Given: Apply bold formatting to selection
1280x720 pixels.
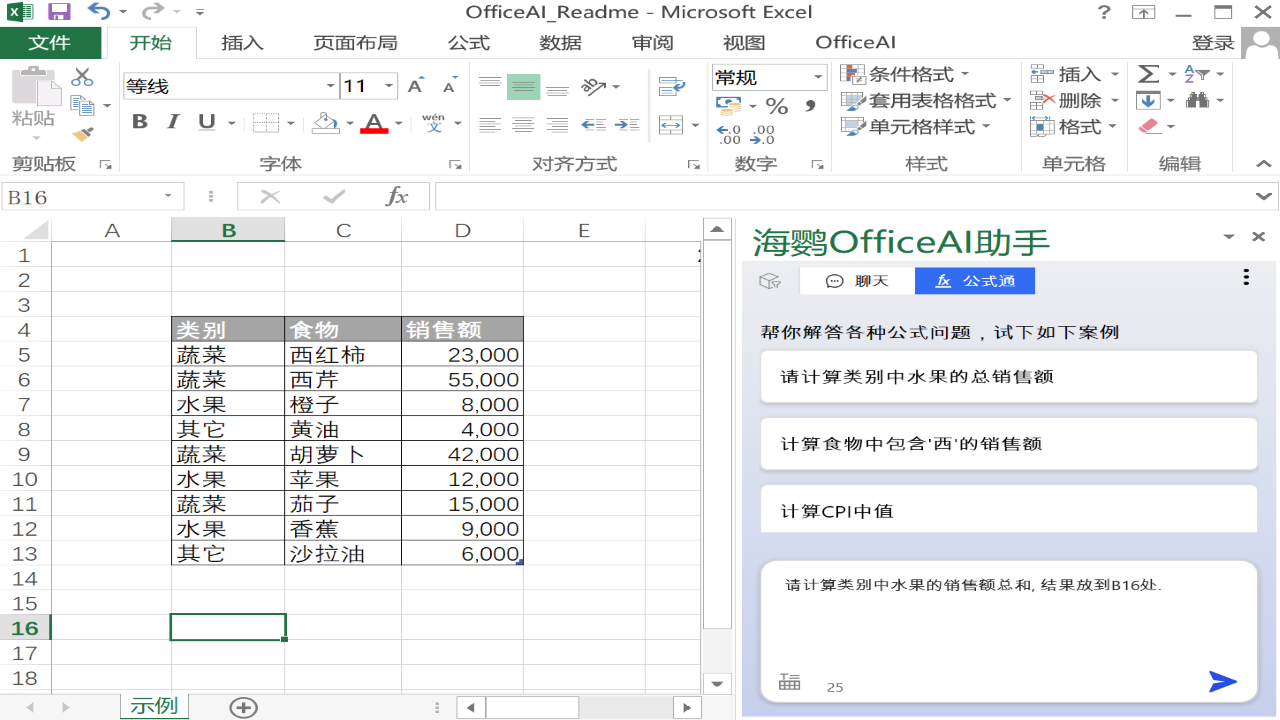Looking at the screenshot, I should coord(139,121).
